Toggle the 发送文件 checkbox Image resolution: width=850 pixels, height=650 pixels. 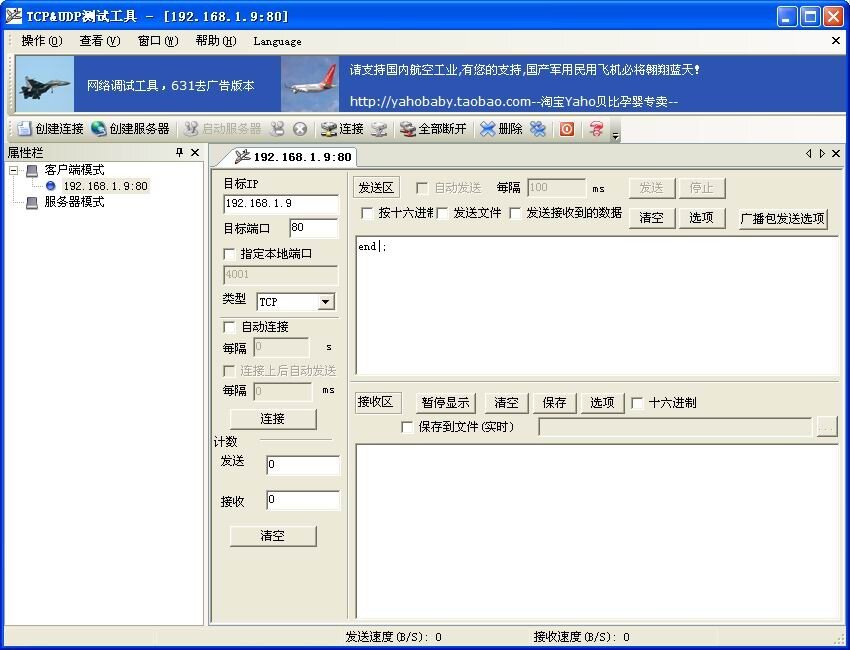442,213
